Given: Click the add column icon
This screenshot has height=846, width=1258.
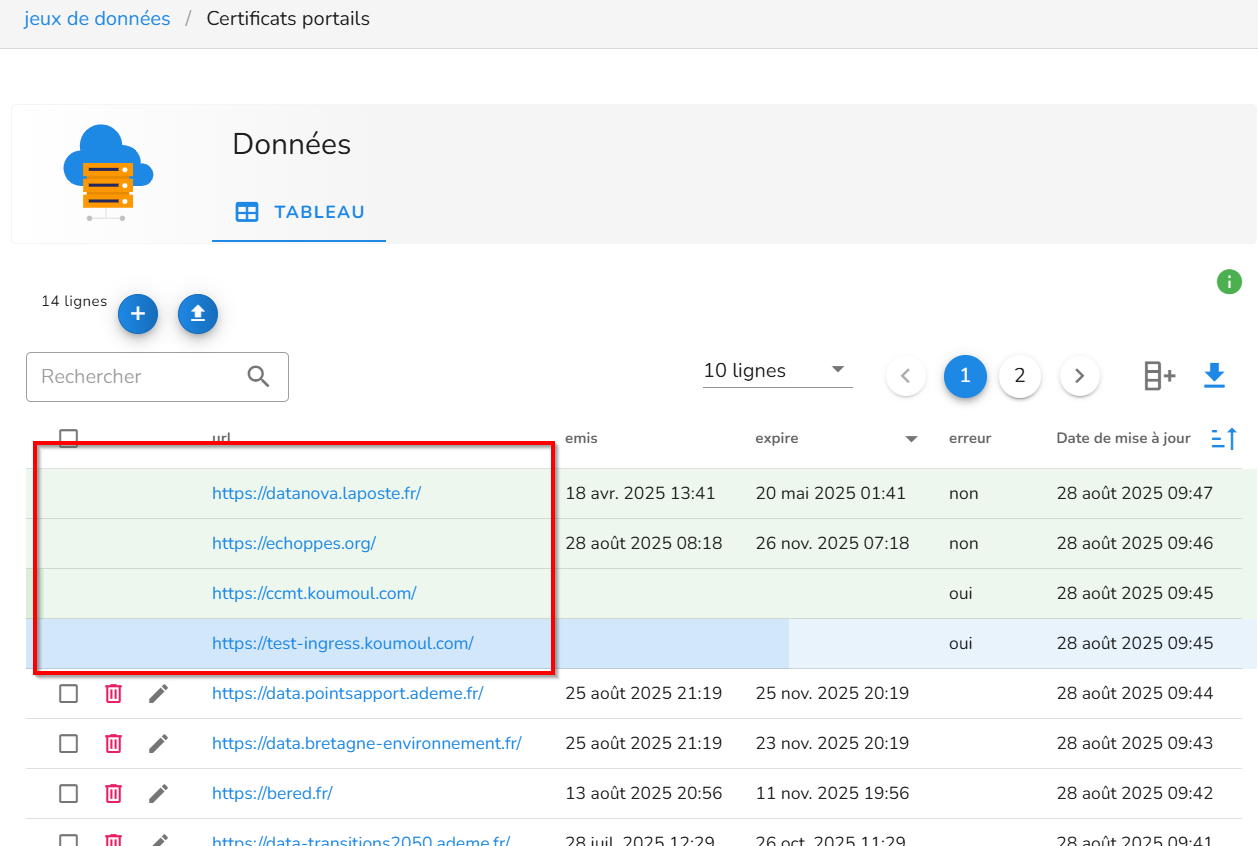Looking at the screenshot, I should (x=1159, y=376).
